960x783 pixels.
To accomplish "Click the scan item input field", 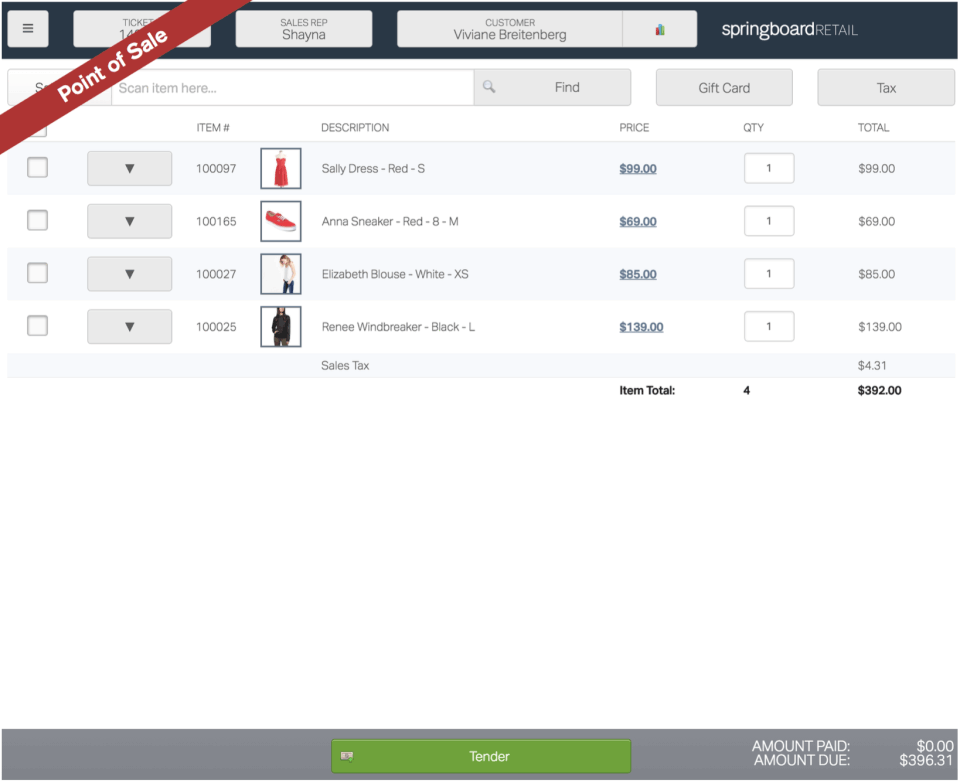I will (x=290, y=87).
